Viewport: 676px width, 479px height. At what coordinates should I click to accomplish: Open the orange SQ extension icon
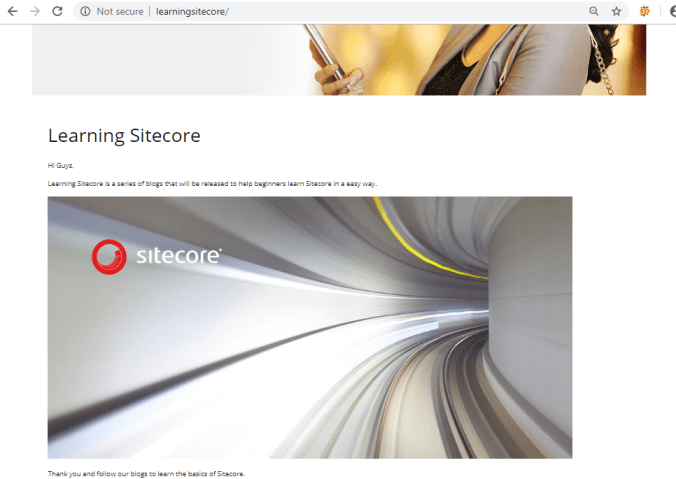[x=645, y=12]
